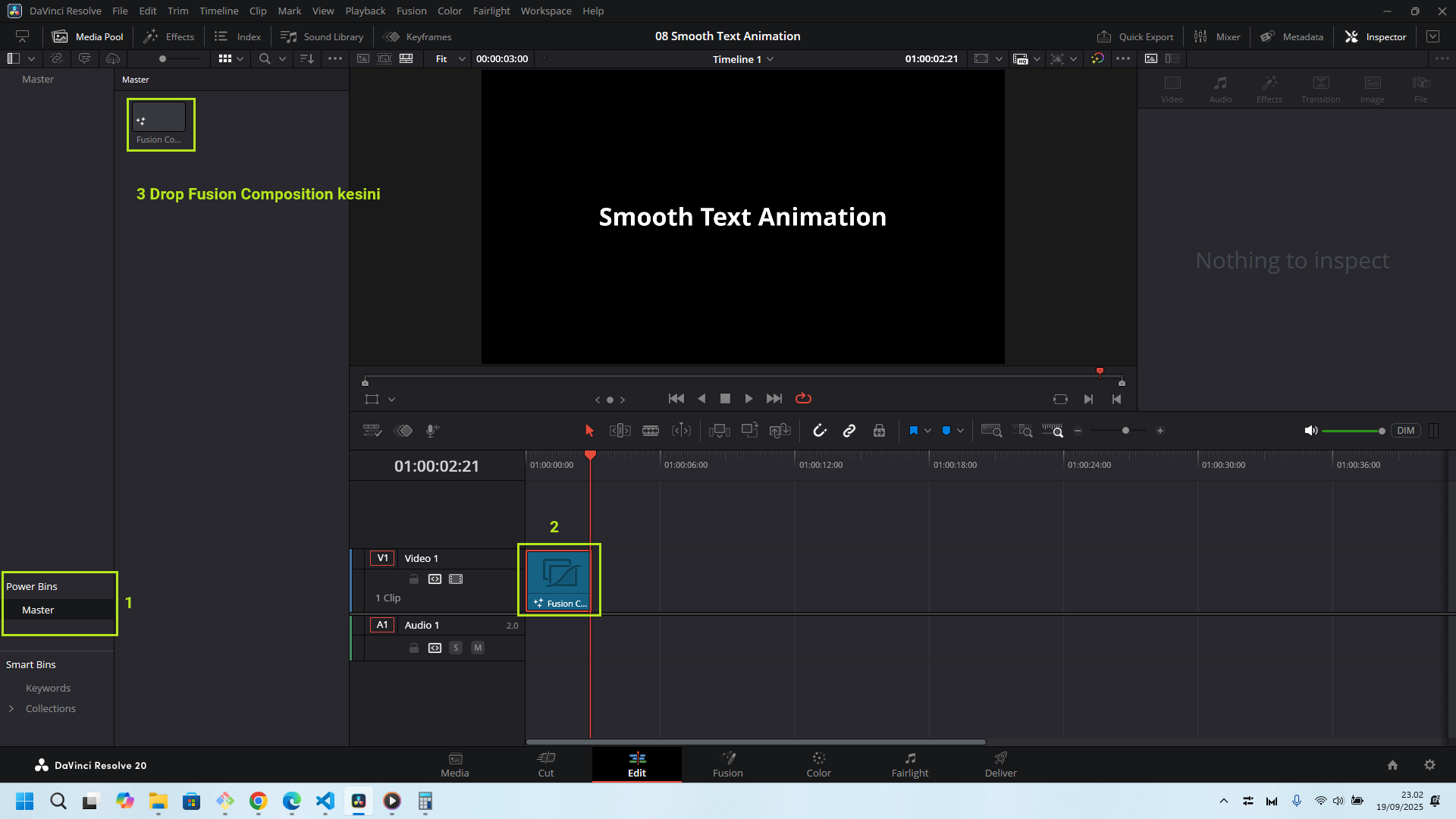1456x819 pixels.
Task: Open the Fusion menu
Action: [411, 11]
